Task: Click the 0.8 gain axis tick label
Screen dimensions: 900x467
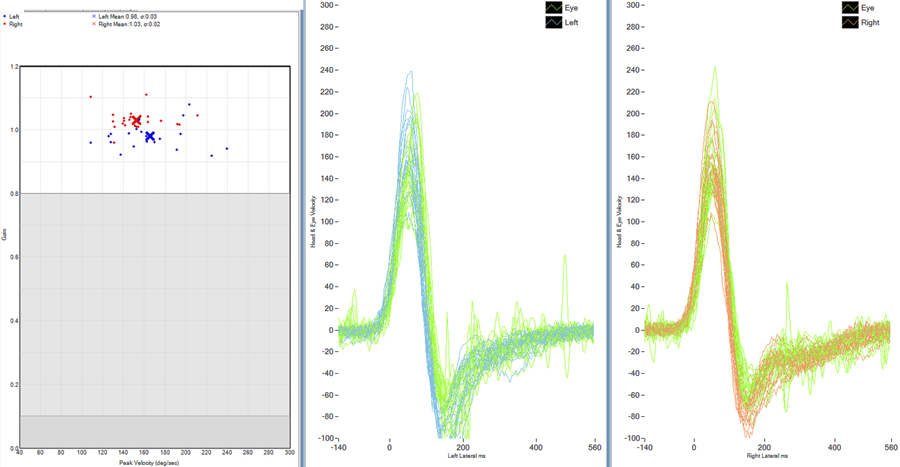Action: coord(14,194)
